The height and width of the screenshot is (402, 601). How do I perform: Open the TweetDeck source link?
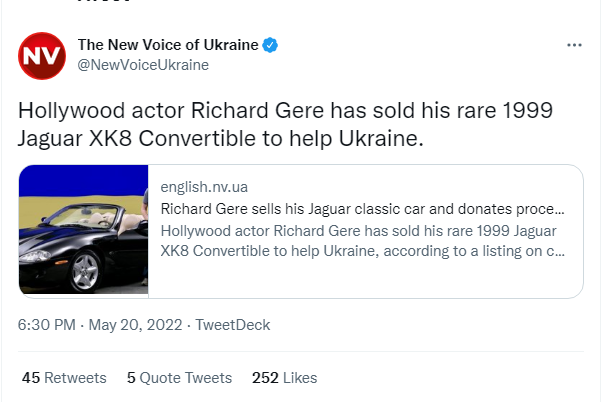(x=232, y=325)
